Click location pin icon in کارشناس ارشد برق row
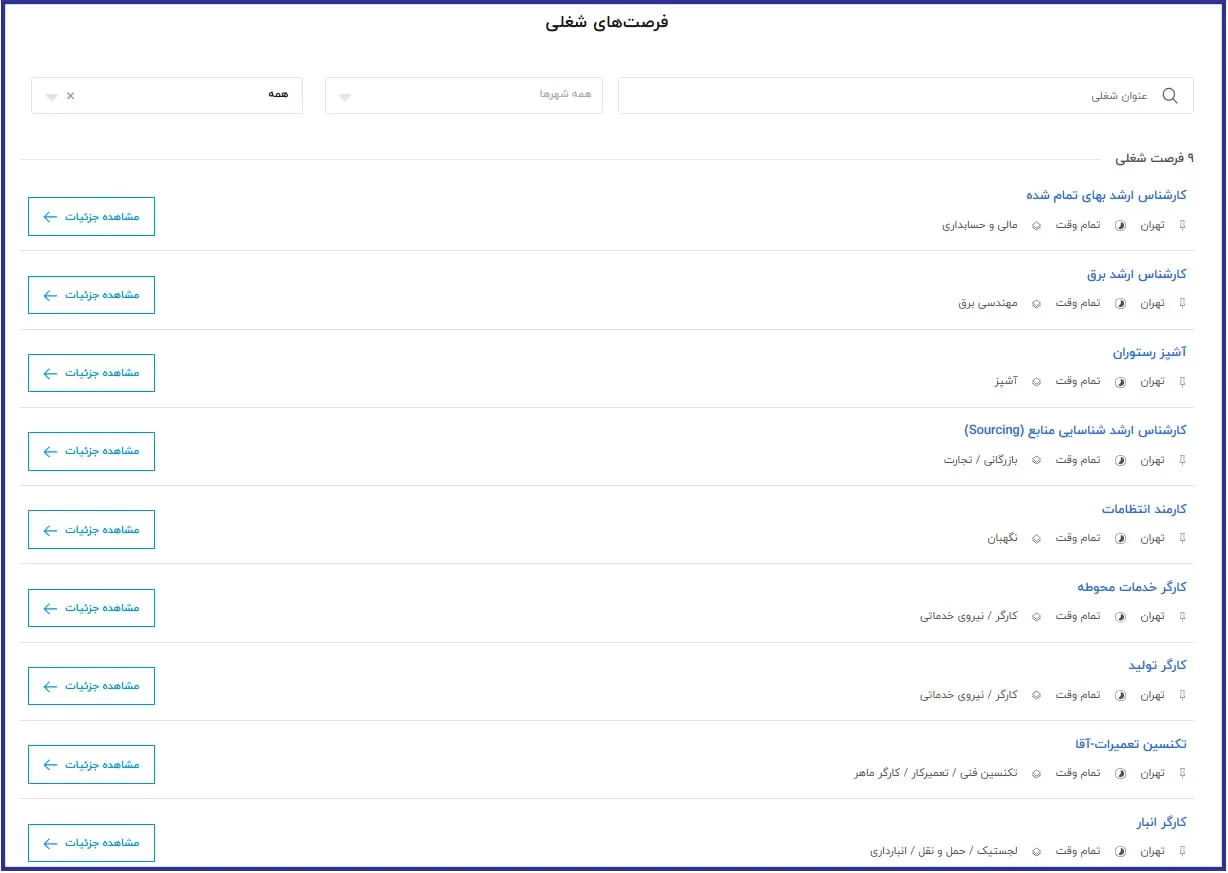1228x873 pixels. click(1183, 303)
